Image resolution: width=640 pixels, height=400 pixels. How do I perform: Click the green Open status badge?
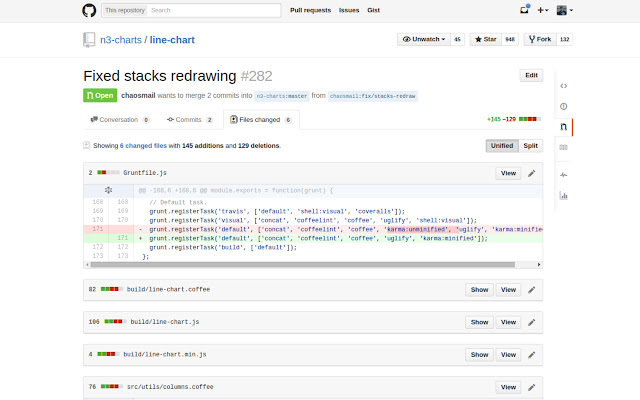coord(100,96)
